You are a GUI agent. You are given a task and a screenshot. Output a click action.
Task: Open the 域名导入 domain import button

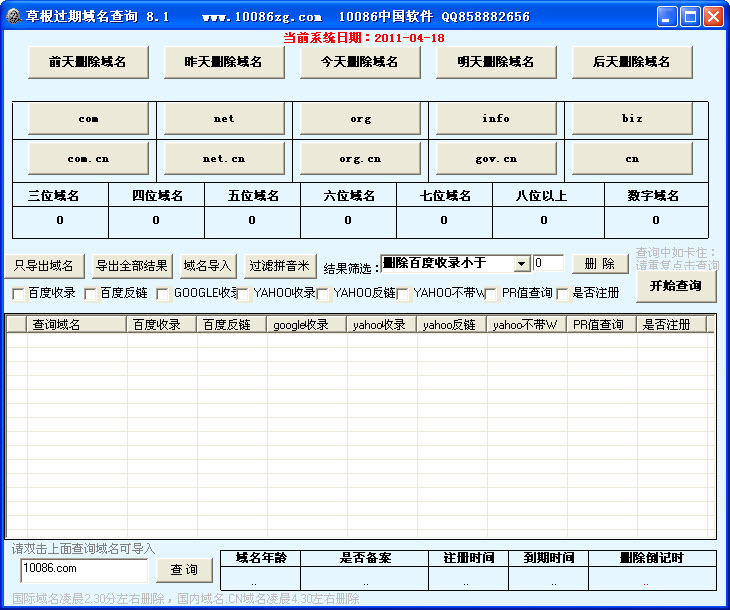click(207, 266)
